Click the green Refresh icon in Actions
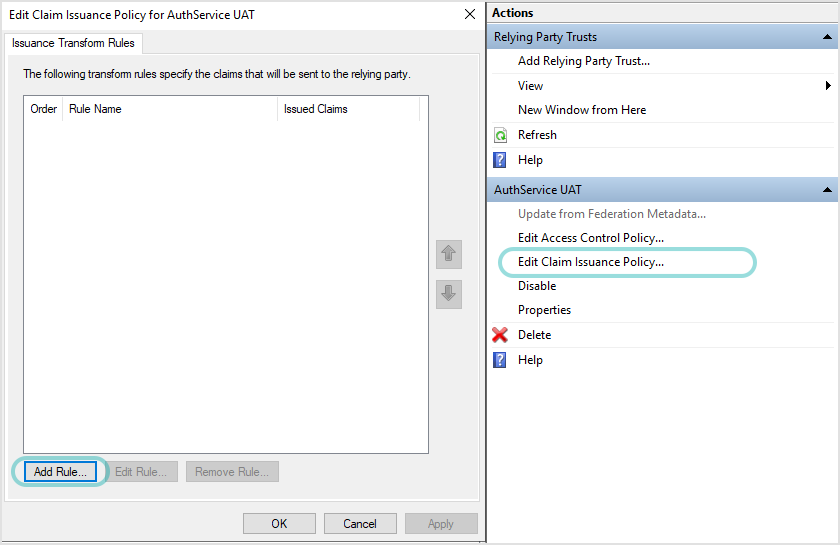This screenshot has width=840, height=545. (x=500, y=135)
